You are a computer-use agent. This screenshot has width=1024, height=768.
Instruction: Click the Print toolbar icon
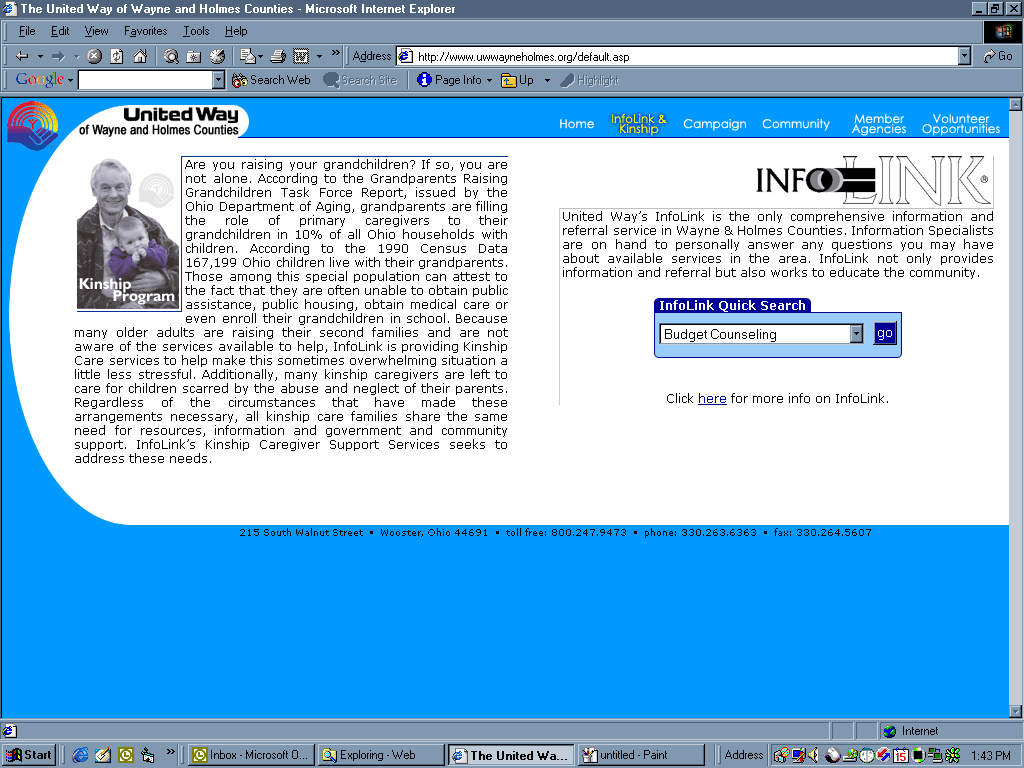278,56
